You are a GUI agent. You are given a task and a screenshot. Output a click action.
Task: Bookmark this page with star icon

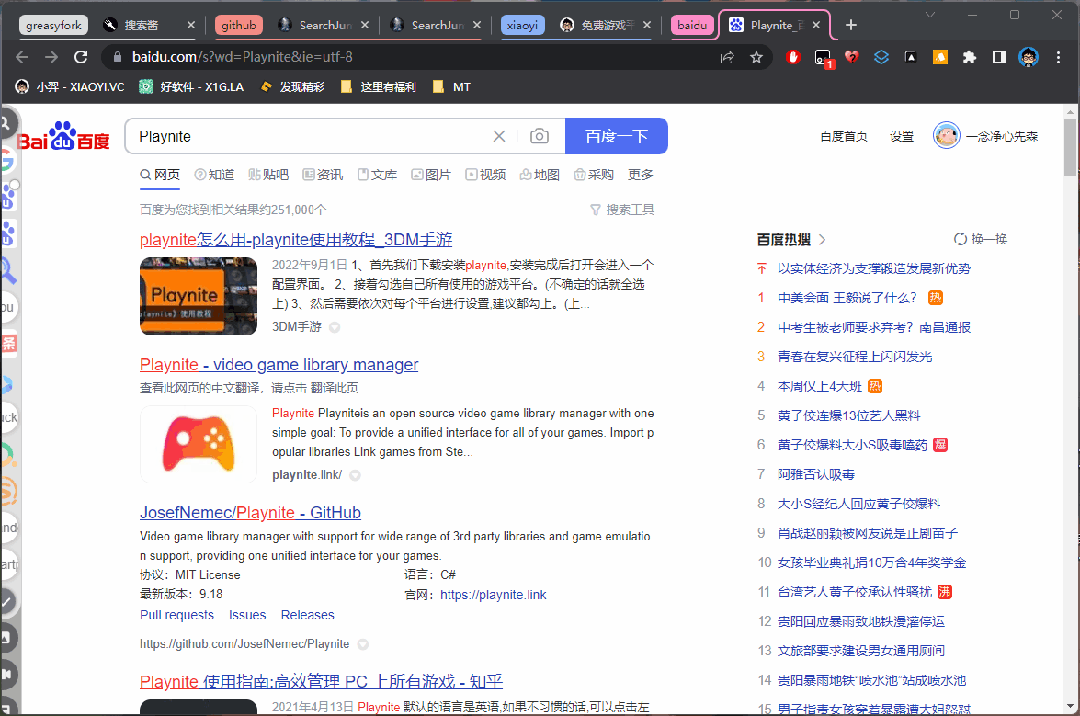757,58
